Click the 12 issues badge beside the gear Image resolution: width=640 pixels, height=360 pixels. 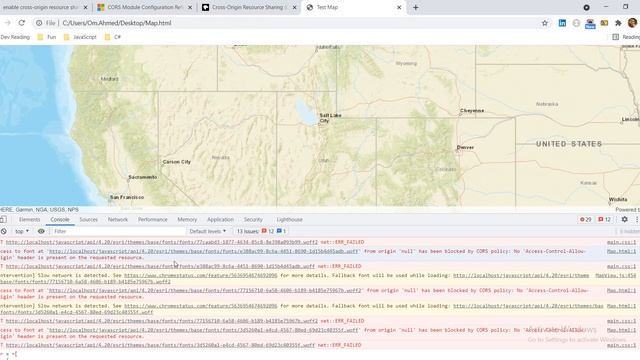(x=604, y=220)
